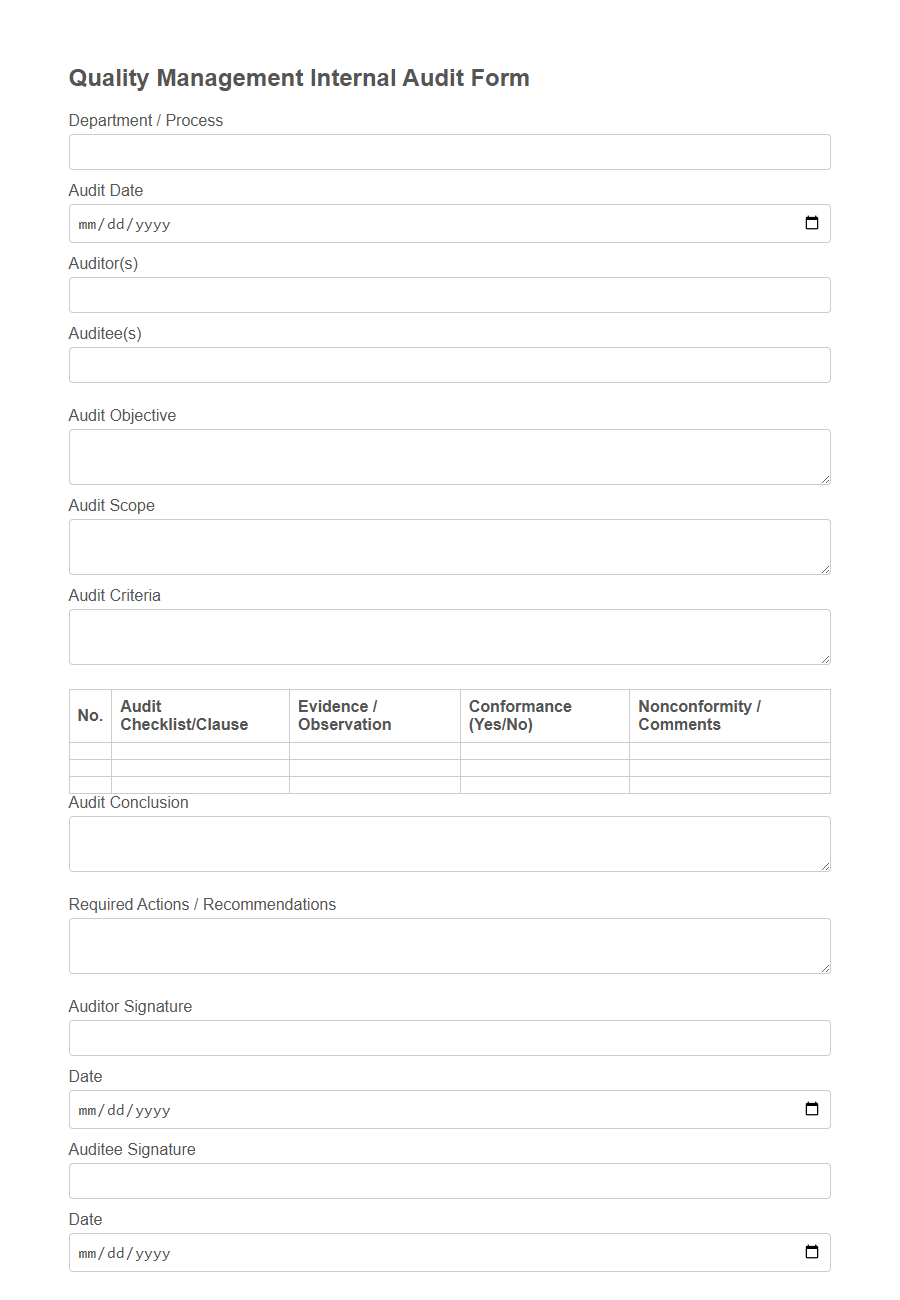Click the resize grip of Audit Conclusion box
Screen dimensions: 900x1300
826,867
